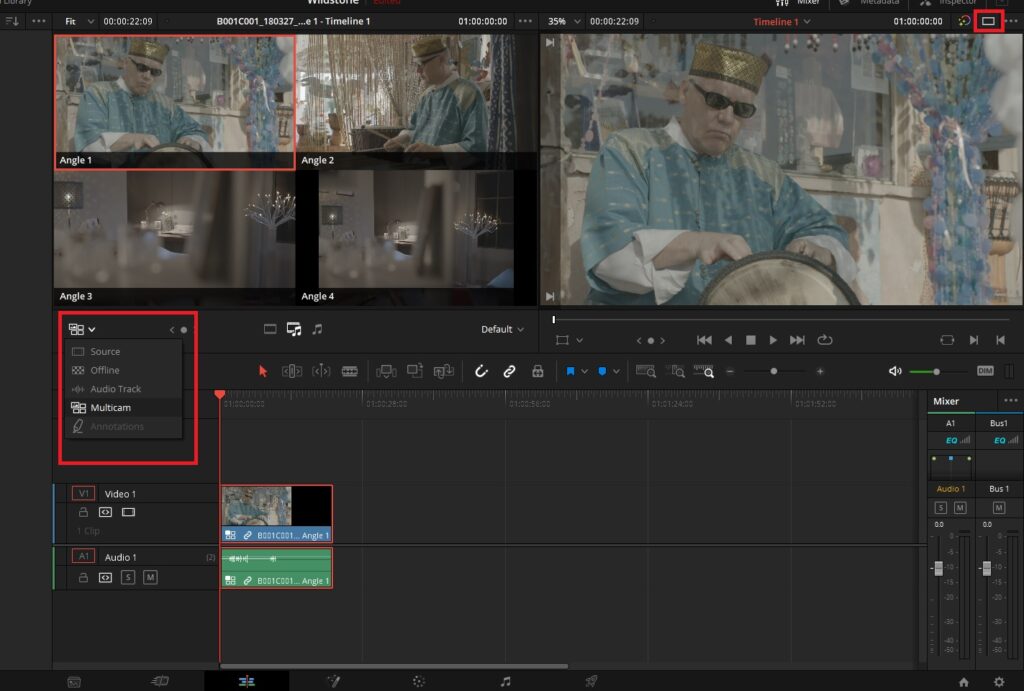The height and width of the screenshot is (691, 1024).
Task: Open the Fit zoom dropdown in source viewer
Action: [80, 21]
